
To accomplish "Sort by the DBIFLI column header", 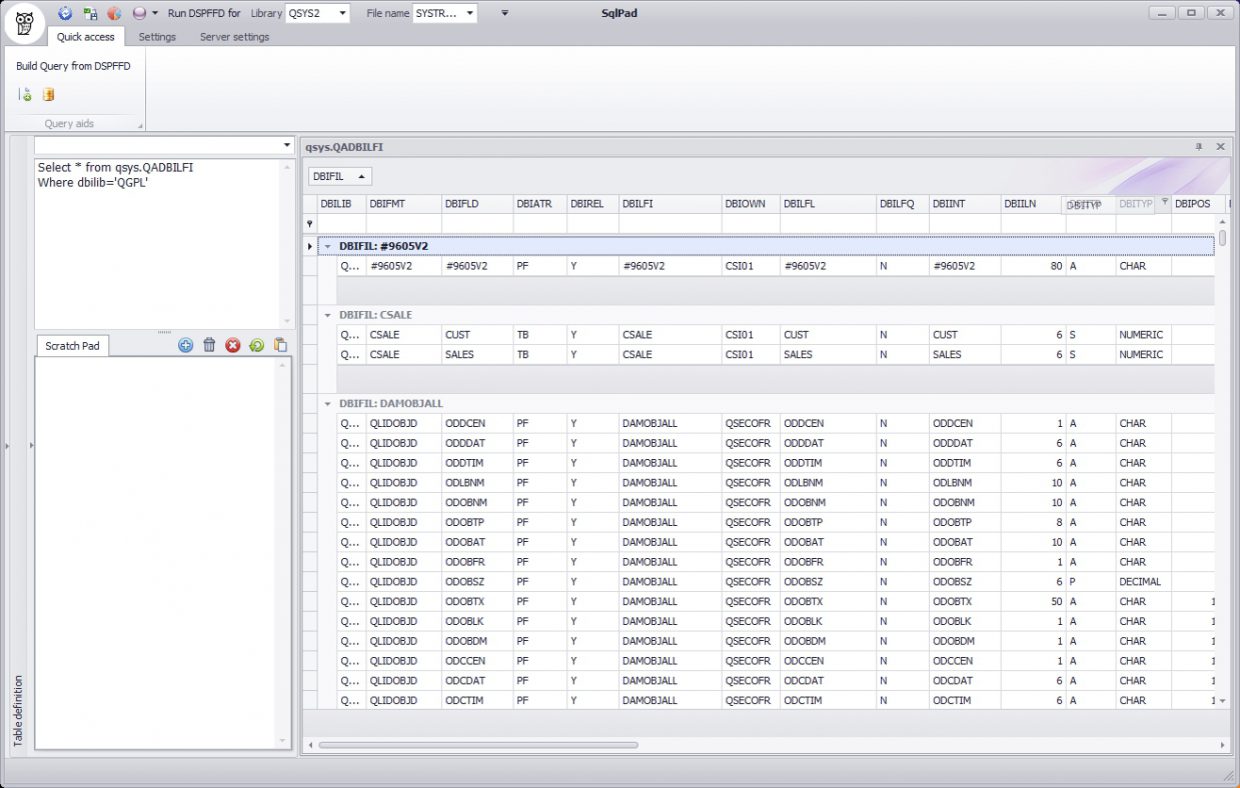I will point(670,204).
